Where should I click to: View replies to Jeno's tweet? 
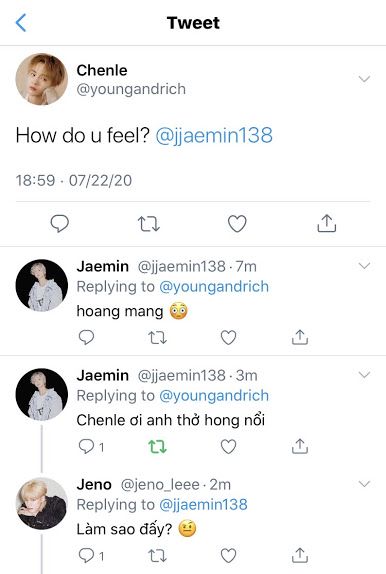tap(91, 556)
